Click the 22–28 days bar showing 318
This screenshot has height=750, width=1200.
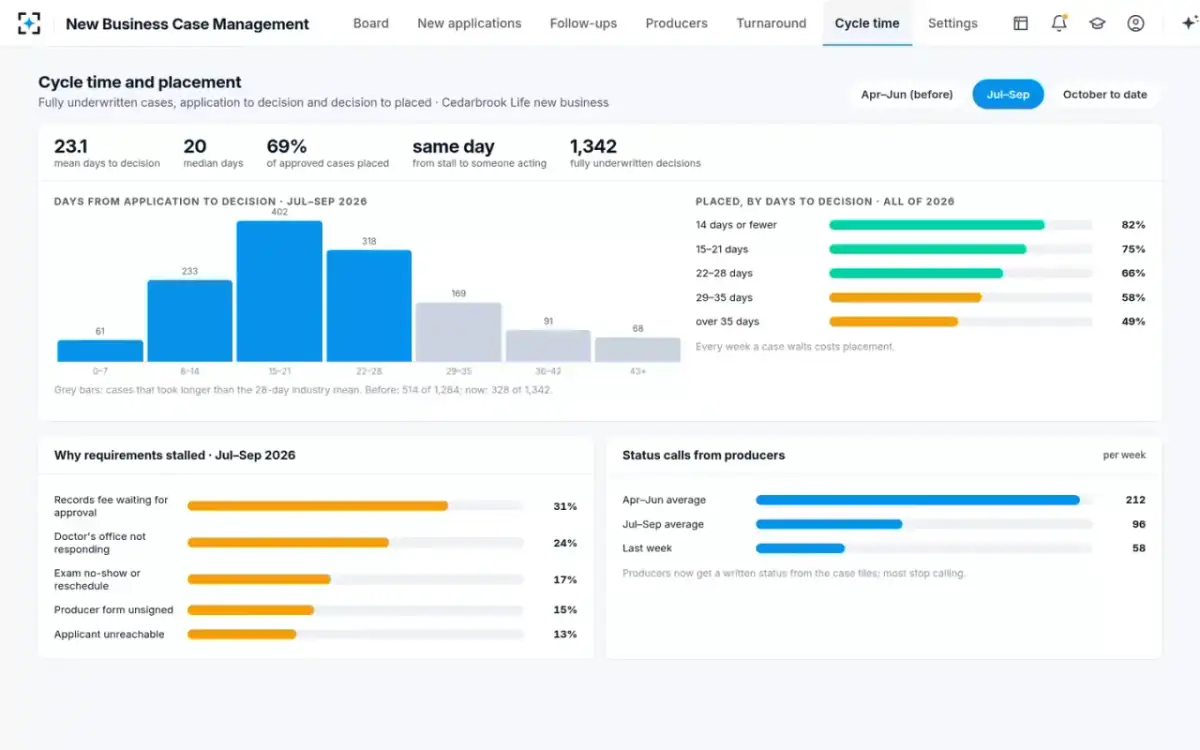coord(369,306)
